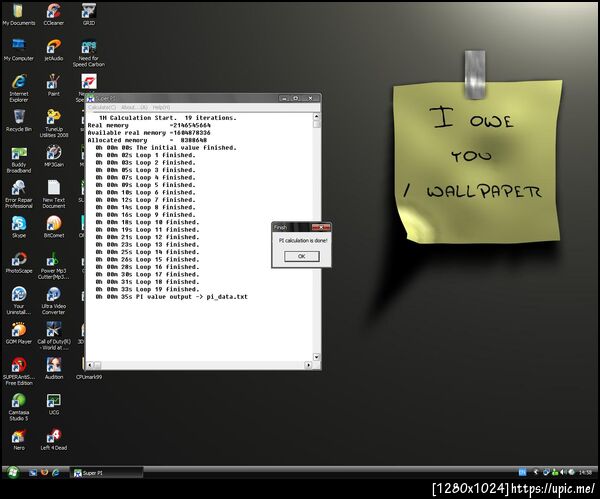Open the Calculate(C) menu in Super PI
The height and width of the screenshot is (499, 600).
coord(102,108)
